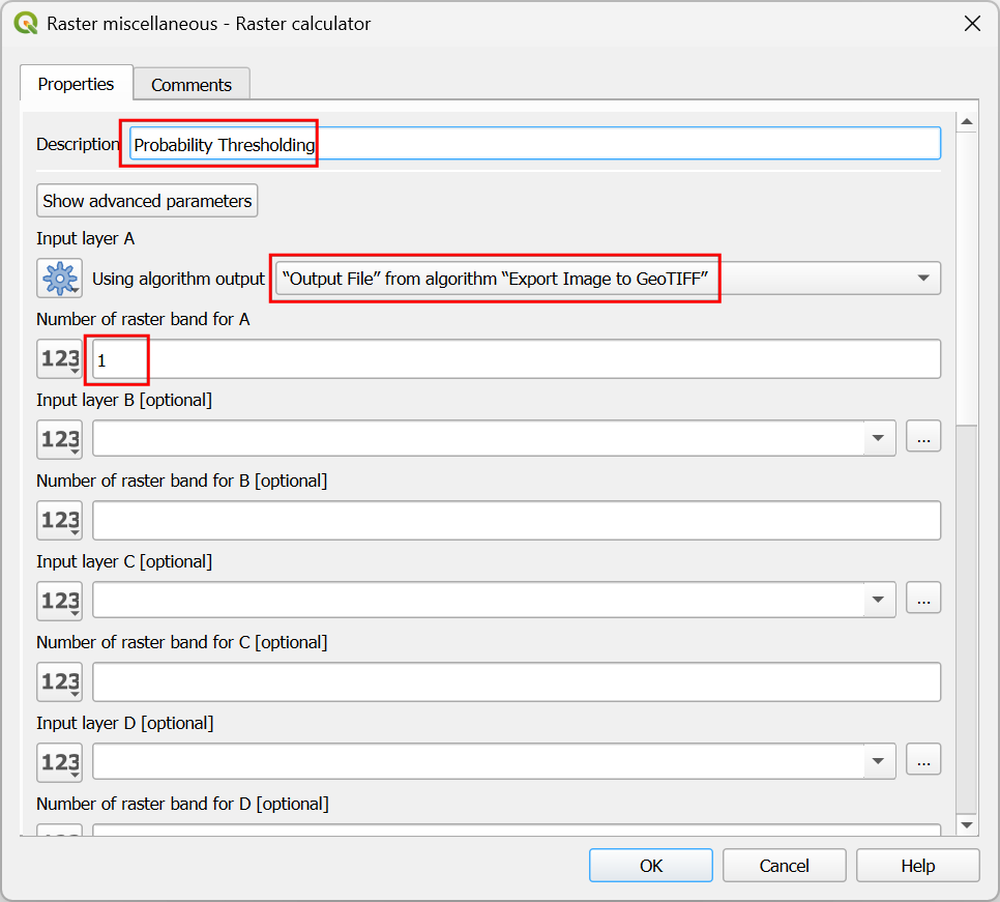The height and width of the screenshot is (902, 1000).
Task: Click the raster band for A input field
Action: [517, 359]
